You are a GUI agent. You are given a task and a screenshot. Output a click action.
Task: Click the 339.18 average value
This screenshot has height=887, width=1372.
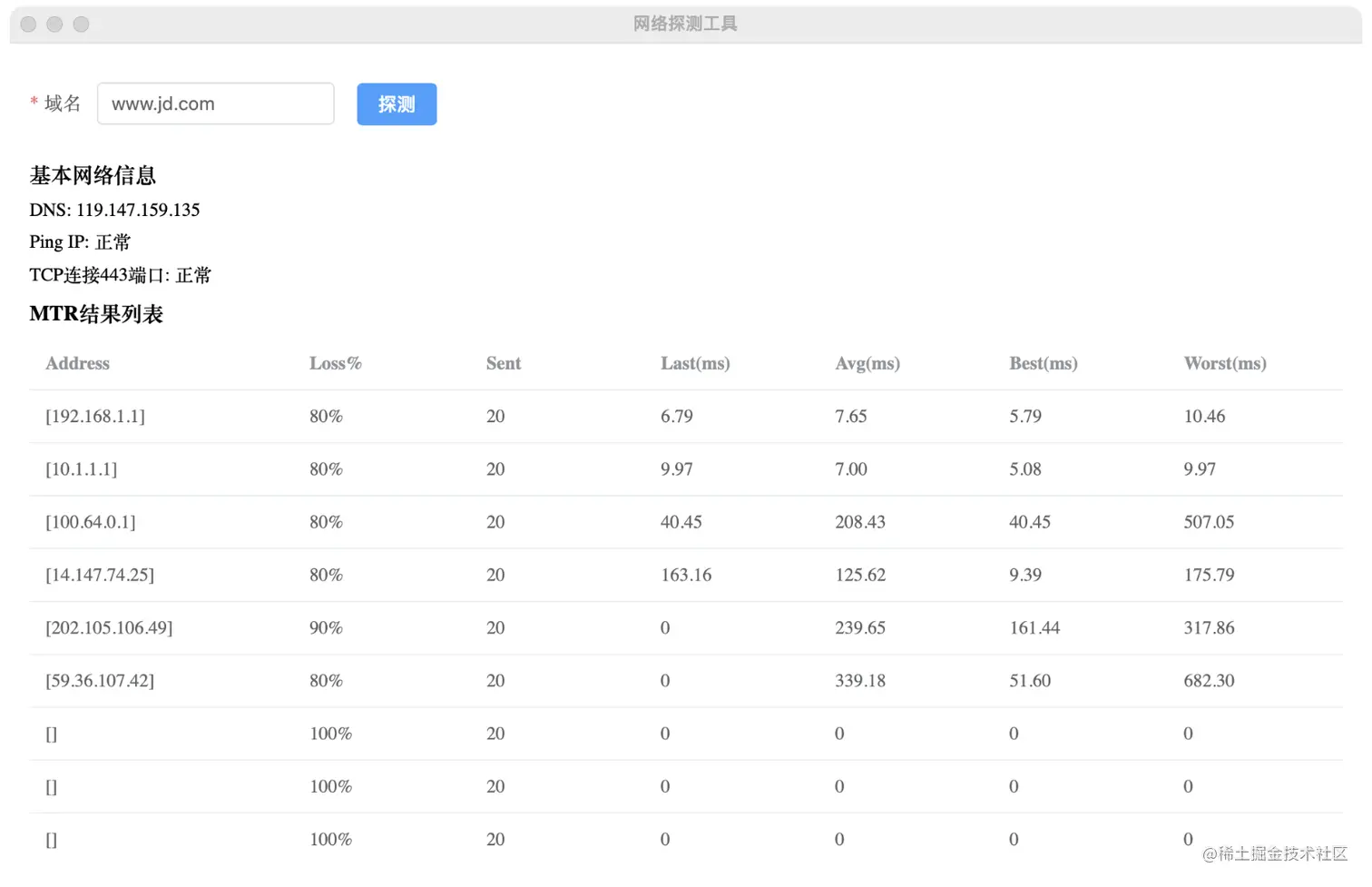(x=860, y=680)
